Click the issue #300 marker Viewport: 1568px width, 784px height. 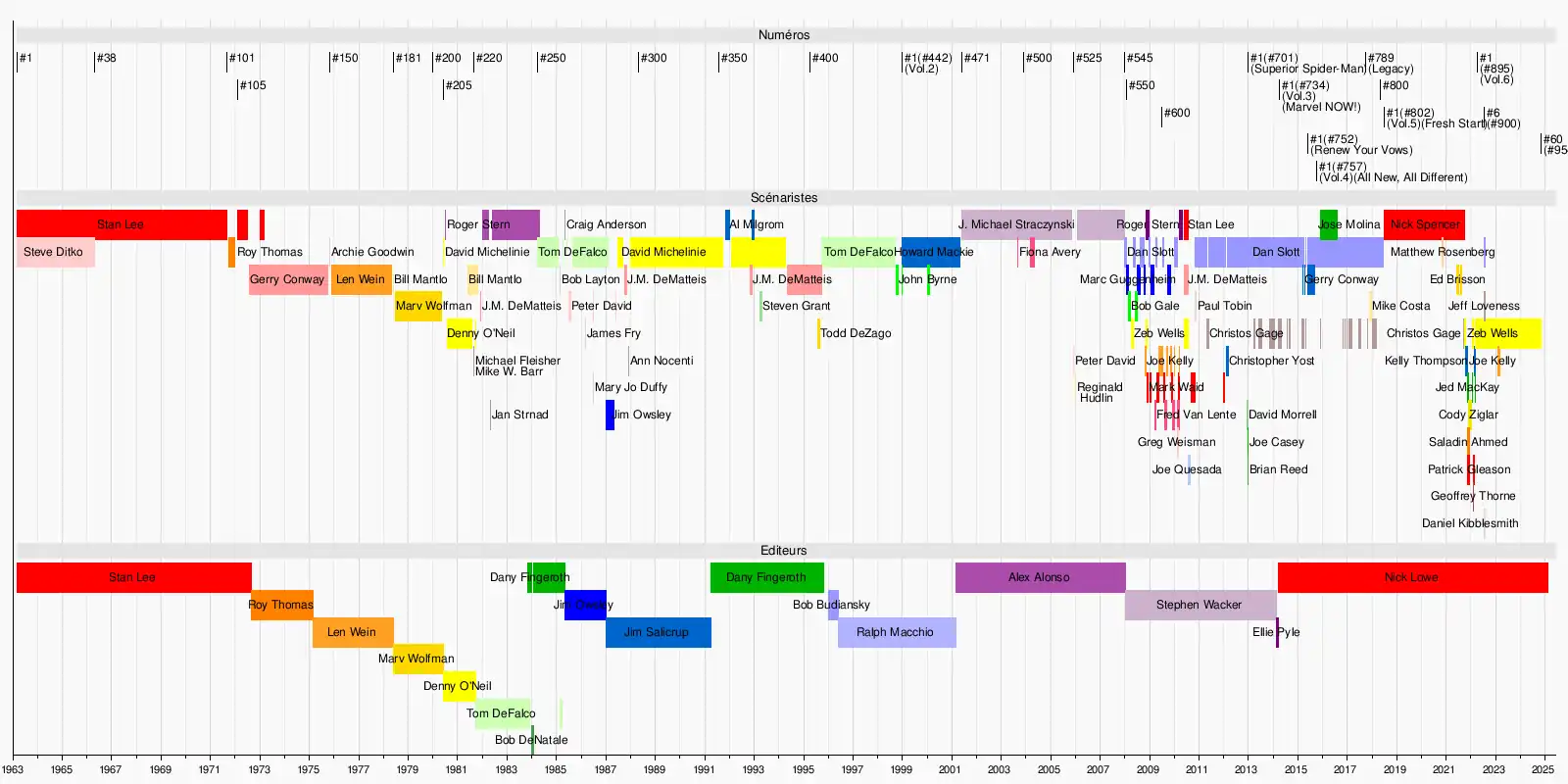coord(653,58)
